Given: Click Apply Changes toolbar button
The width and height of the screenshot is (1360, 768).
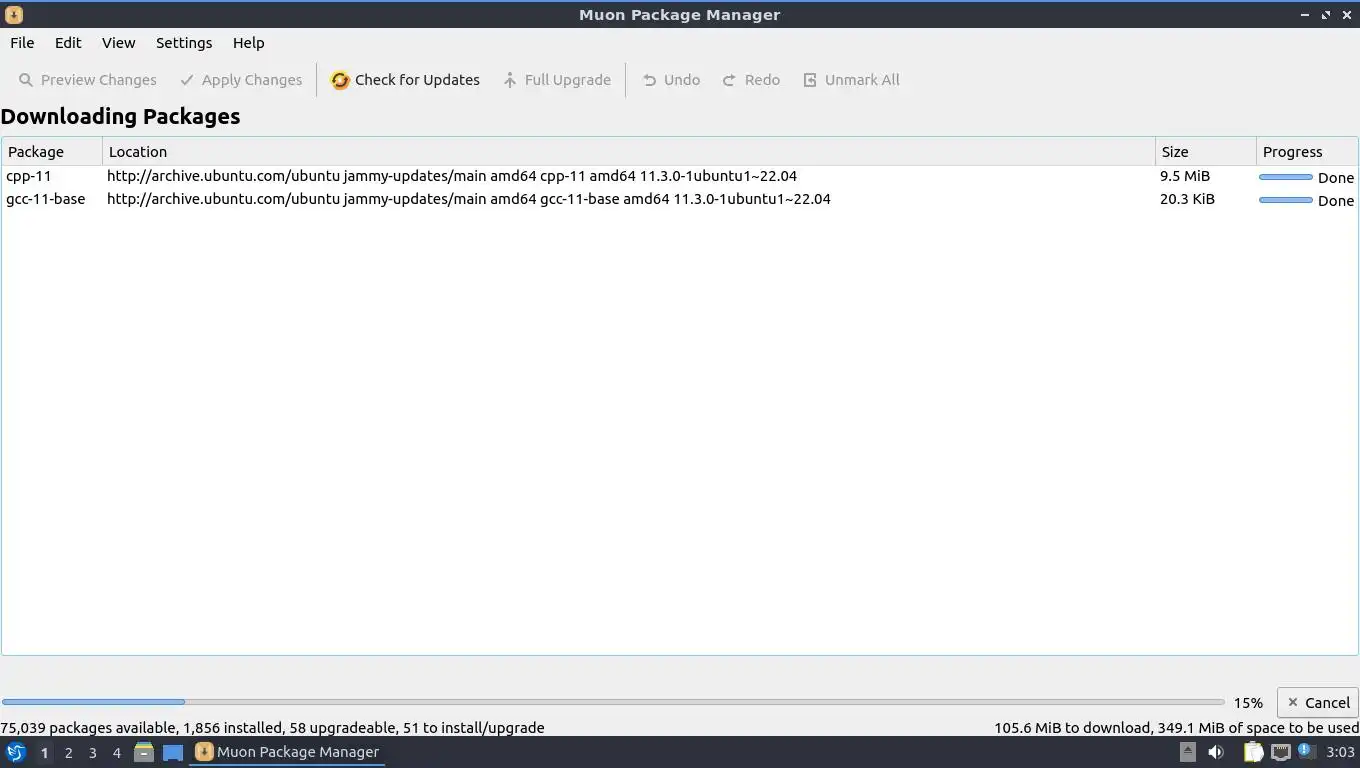Looking at the screenshot, I should pyautogui.click(x=241, y=80).
